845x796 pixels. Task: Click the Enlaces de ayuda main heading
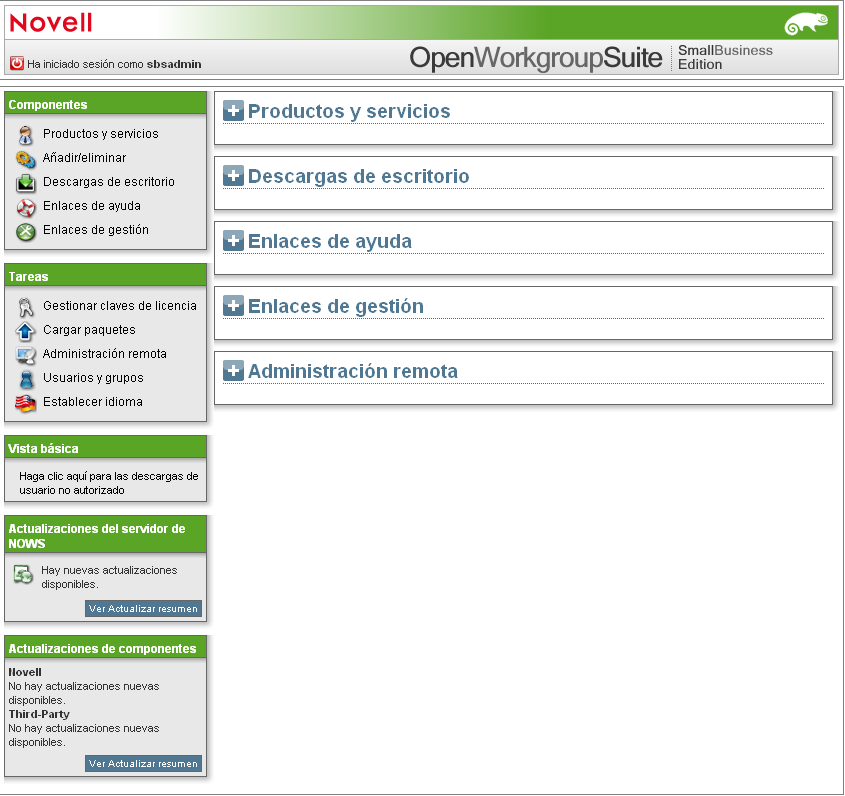330,241
